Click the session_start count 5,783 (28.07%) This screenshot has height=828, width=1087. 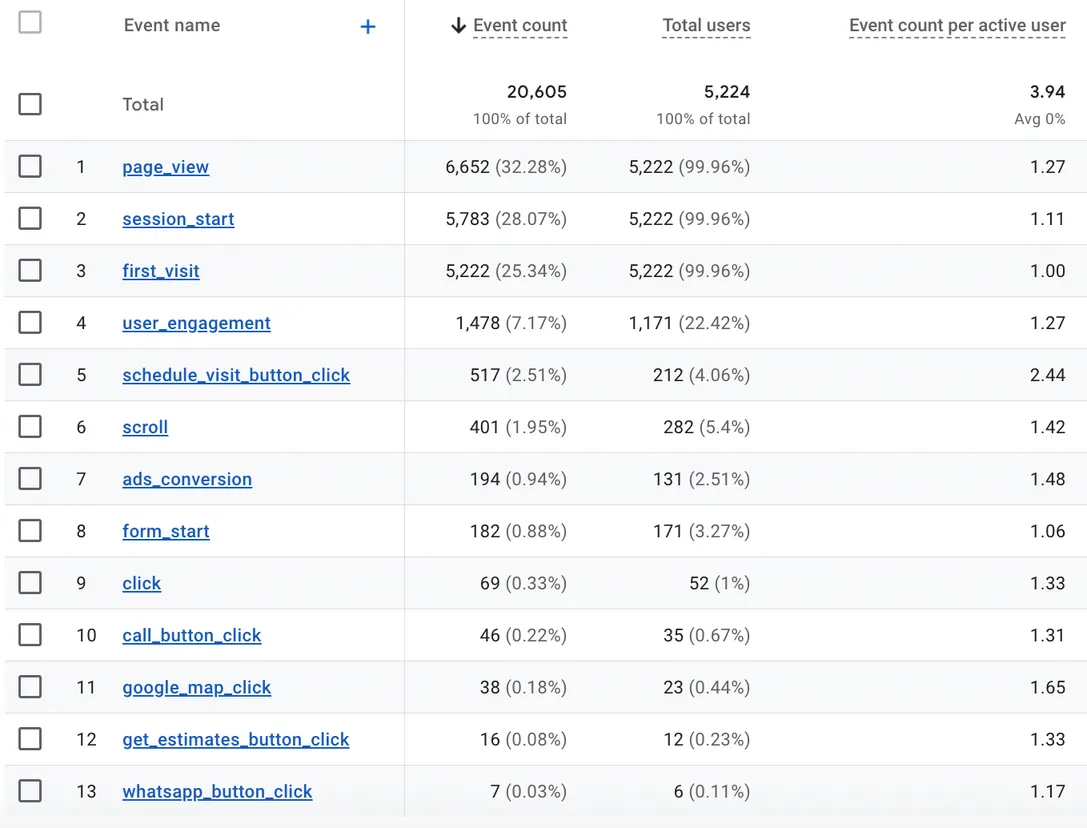point(506,219)
